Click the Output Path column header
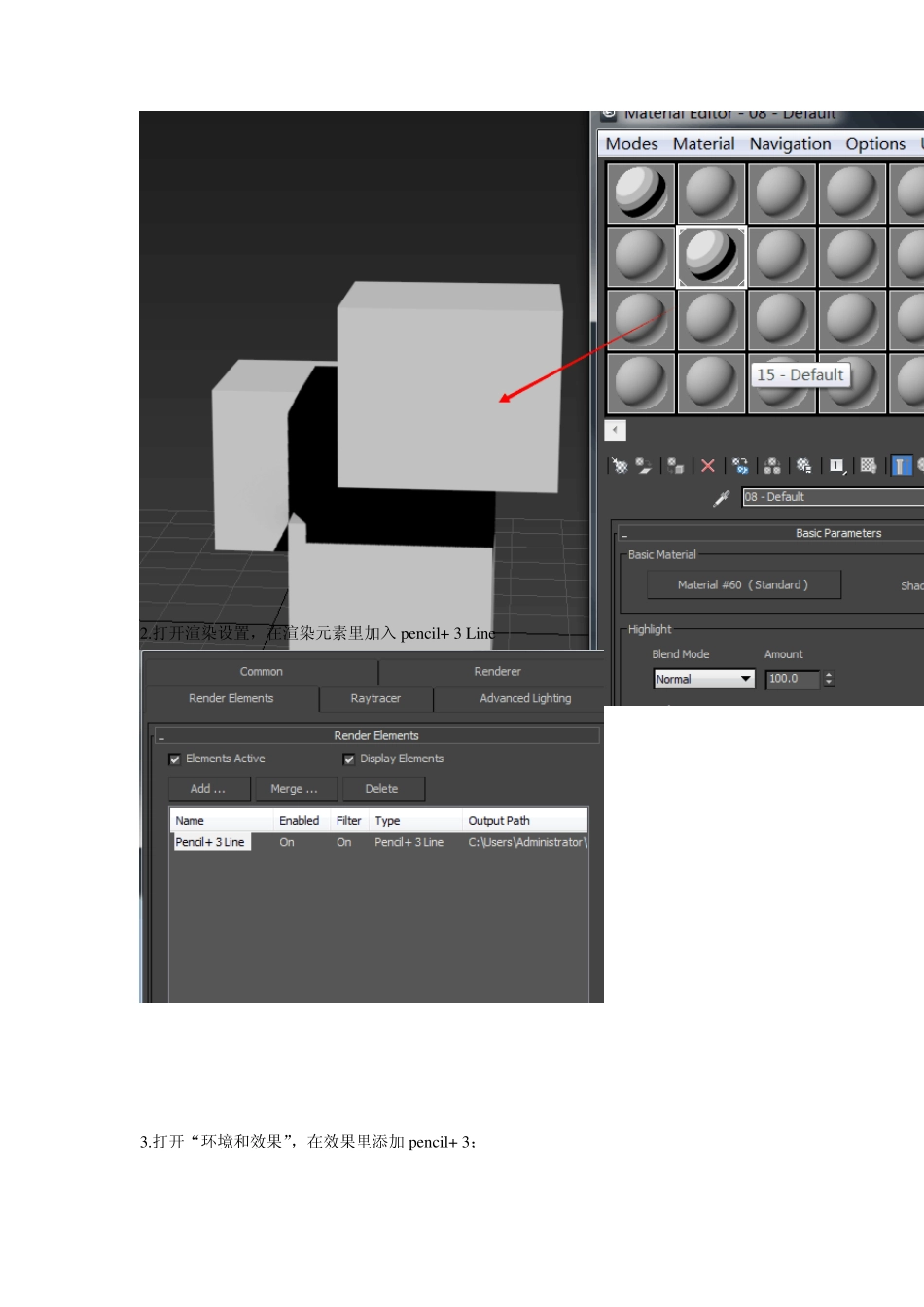Image resolution: width=924 pixels, height=1307 pixels. (524, 821)
